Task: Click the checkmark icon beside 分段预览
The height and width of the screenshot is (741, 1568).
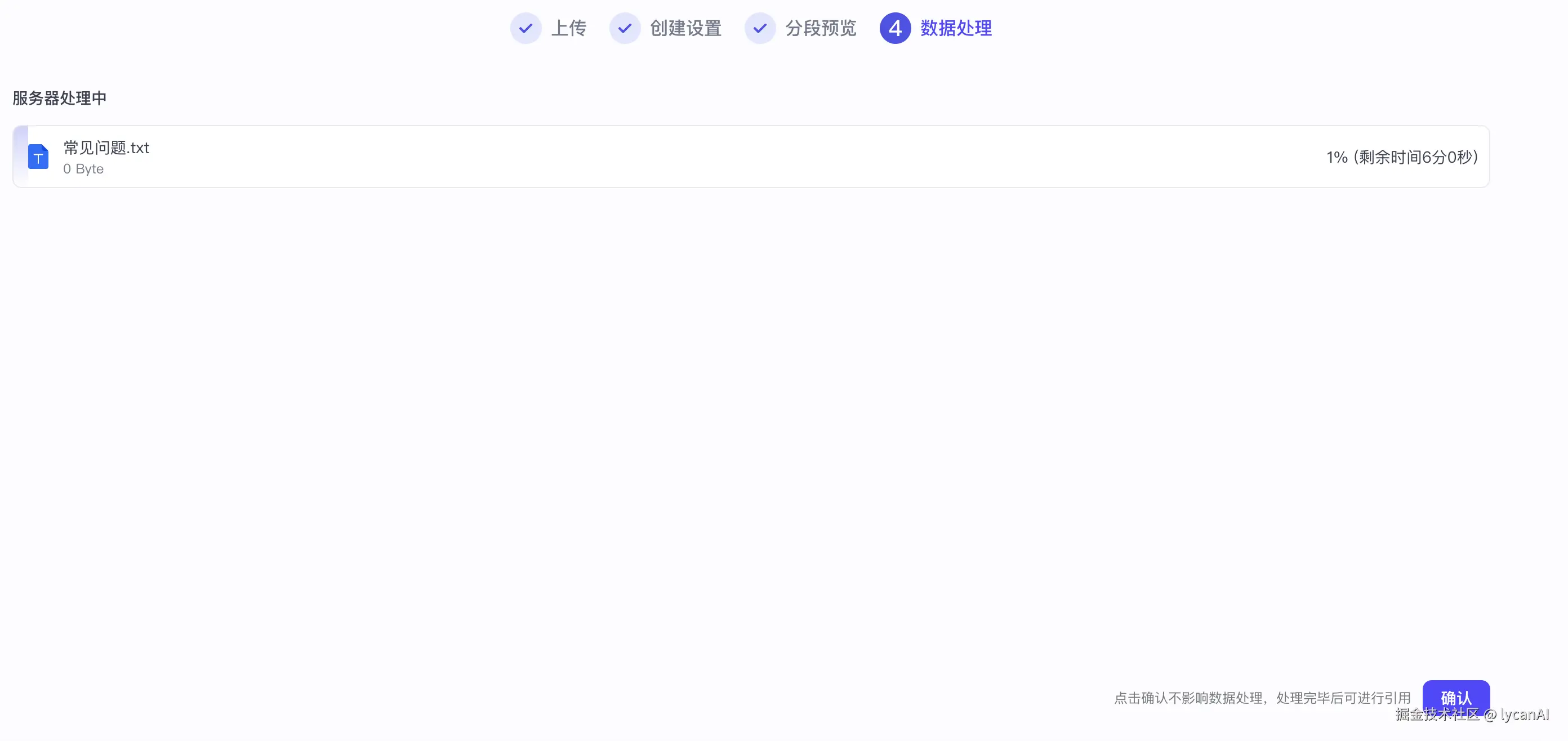Action: [760, 28]
